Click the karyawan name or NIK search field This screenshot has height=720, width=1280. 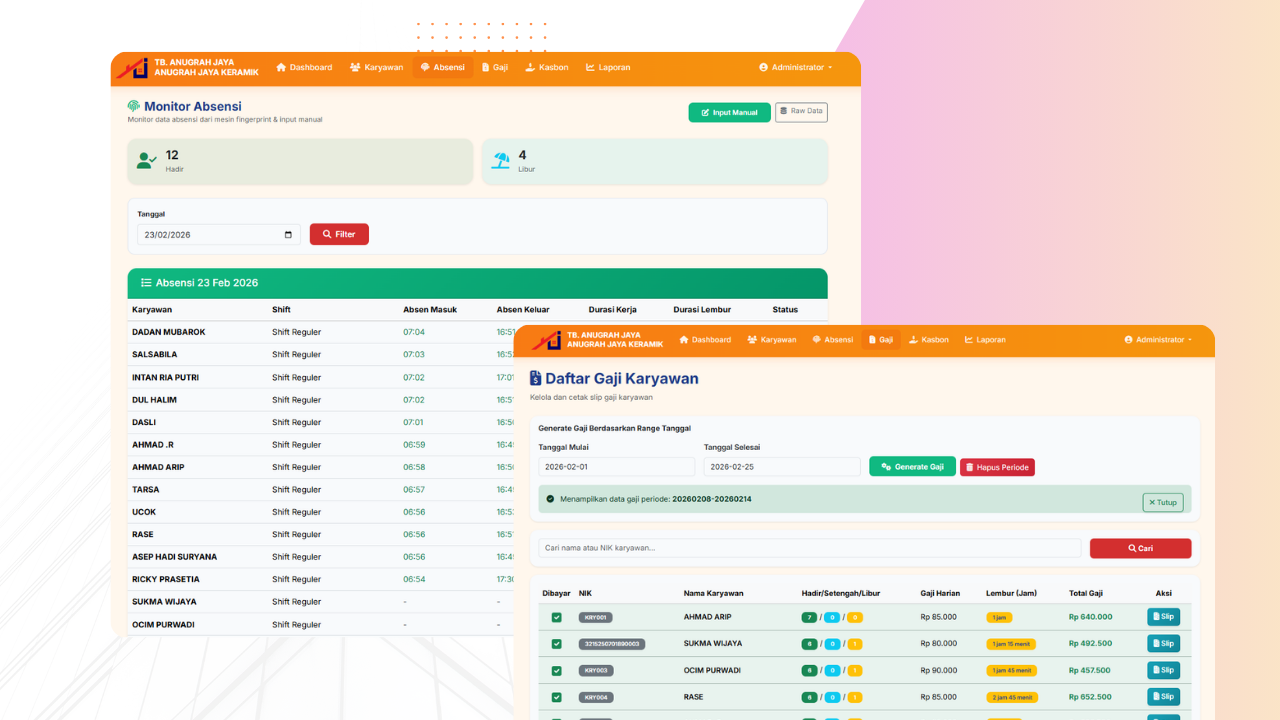[810, 548]
